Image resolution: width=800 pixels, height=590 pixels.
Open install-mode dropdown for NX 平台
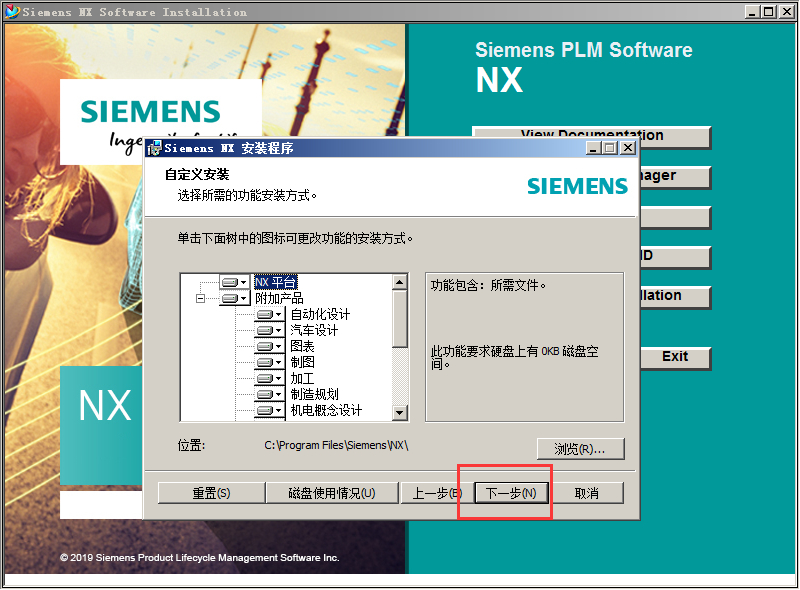pyautogui.click(x=235, y=282)
